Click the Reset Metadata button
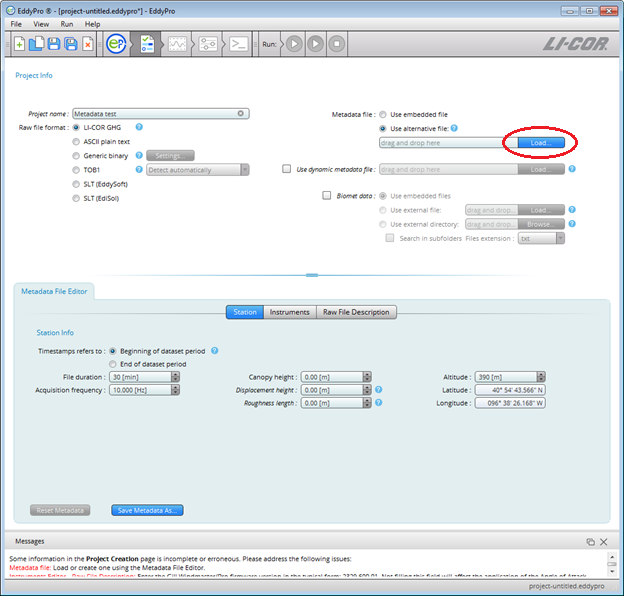This screenshot has width=625, height=598. pos(60,510)
